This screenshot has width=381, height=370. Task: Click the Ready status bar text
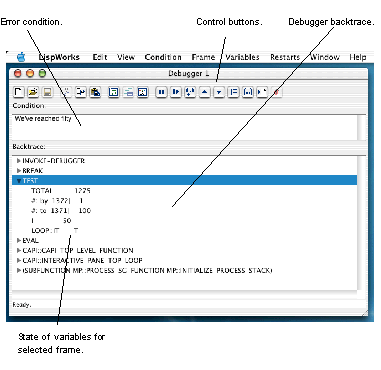22,305
